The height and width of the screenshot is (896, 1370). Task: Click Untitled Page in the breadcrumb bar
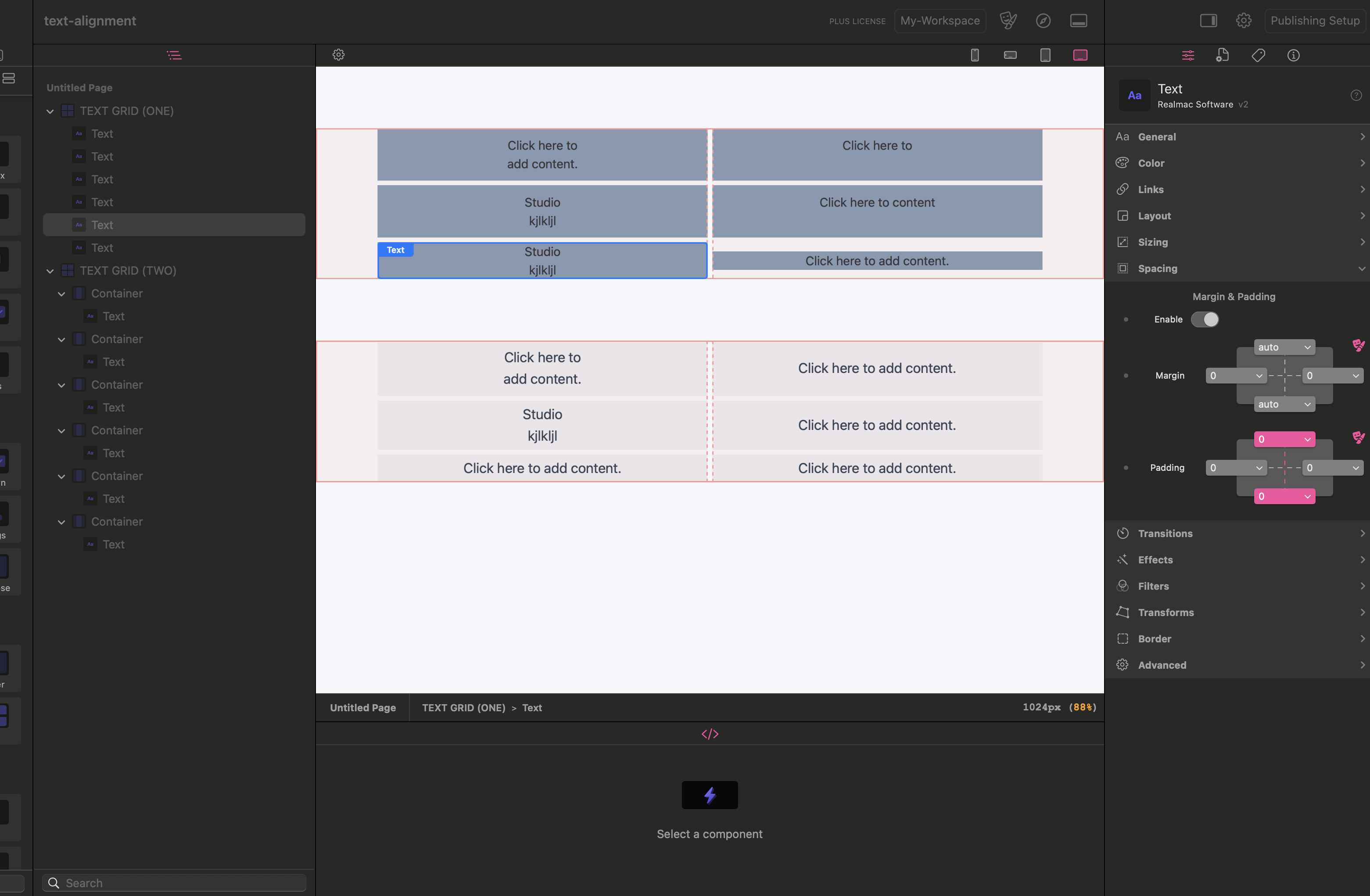click(362, 708)
